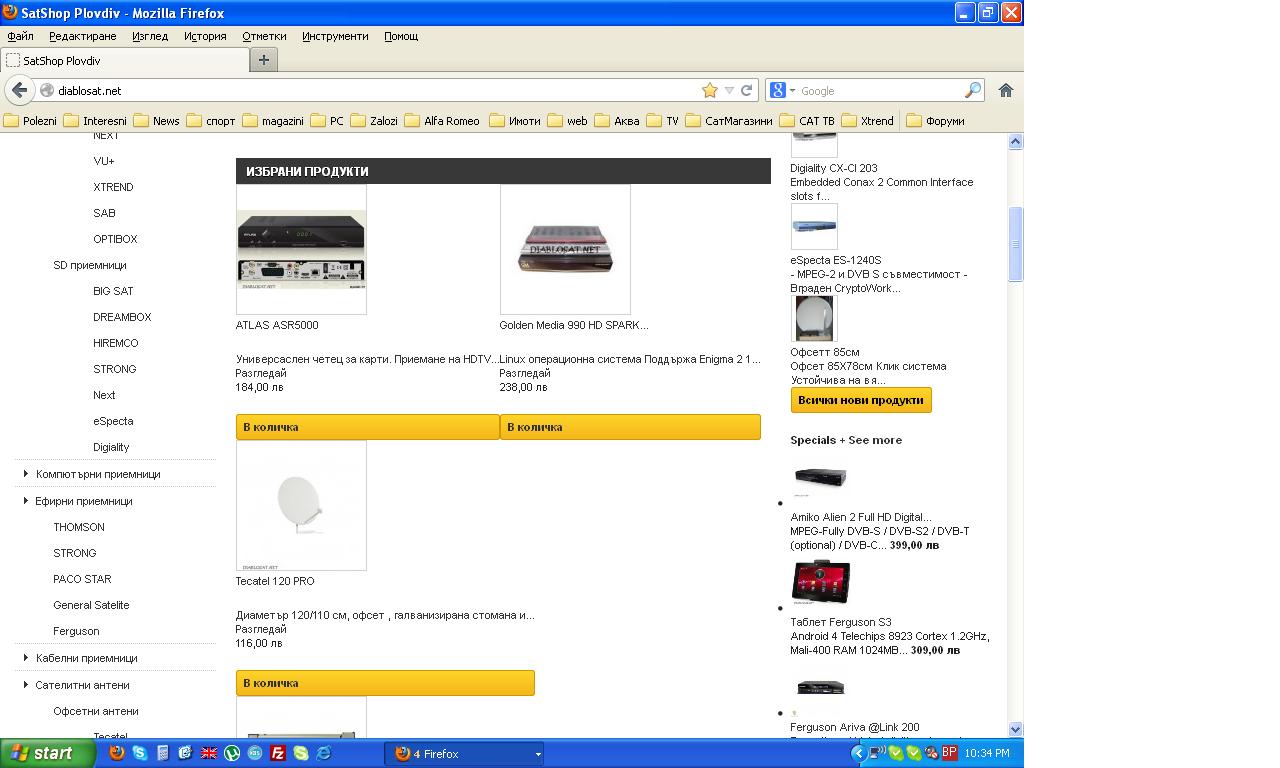Click the Tecatel 120 PRO dish thumbnail
The width and height of the screenshot is (1280, 768).
301,505
